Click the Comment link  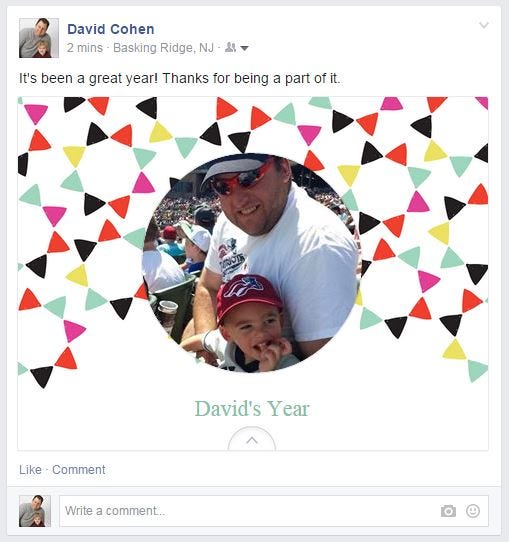[79, 470]
